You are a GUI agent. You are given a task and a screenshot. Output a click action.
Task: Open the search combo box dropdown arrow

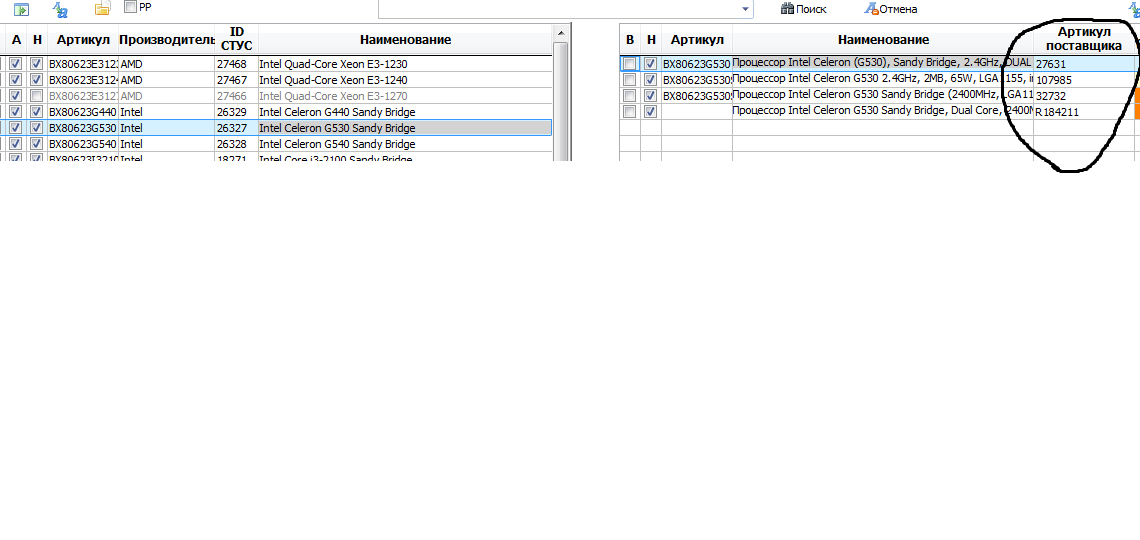coord(746,9)
